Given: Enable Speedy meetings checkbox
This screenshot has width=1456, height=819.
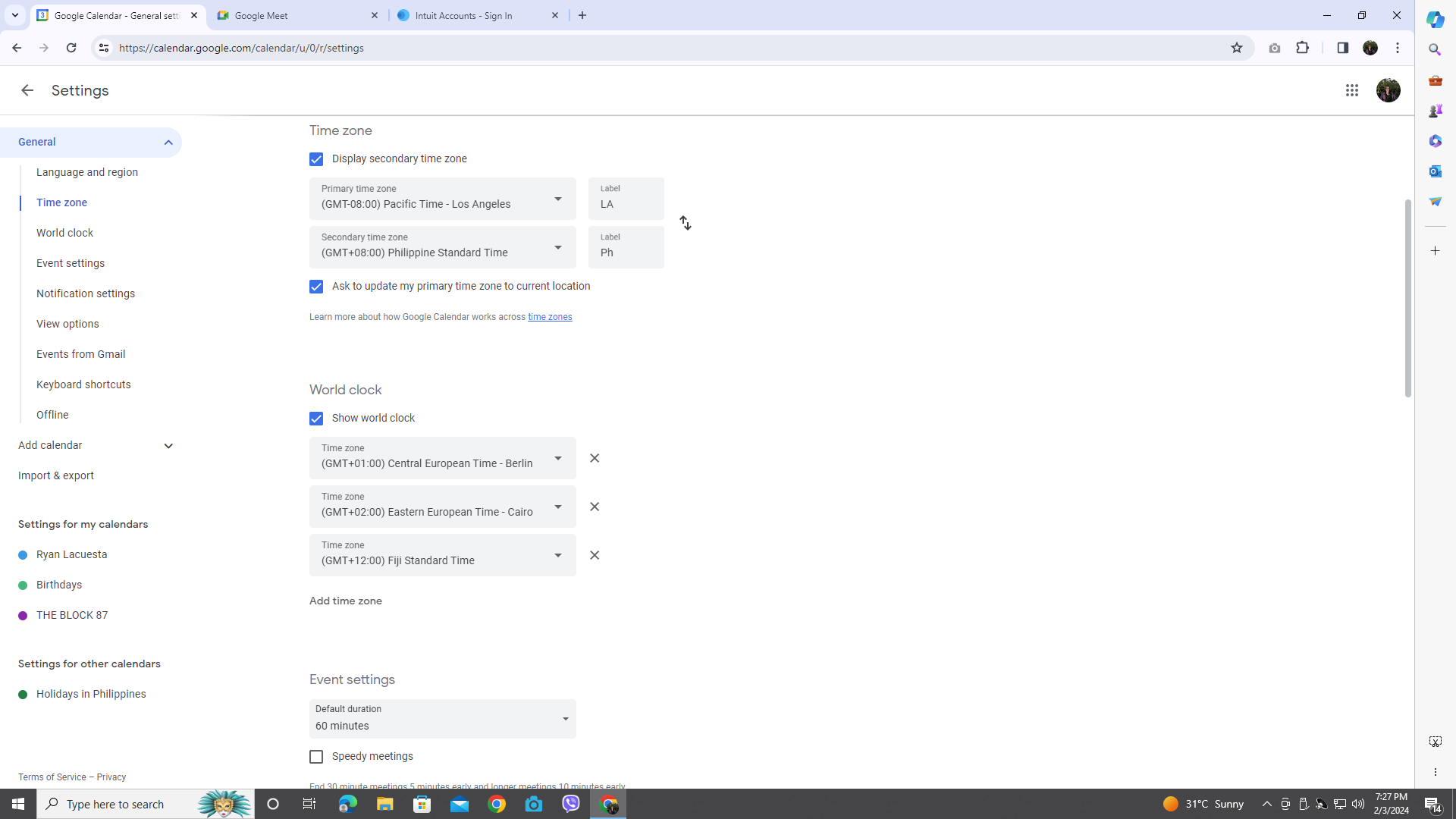Looking at the screenshot, I should coord(316,757).
